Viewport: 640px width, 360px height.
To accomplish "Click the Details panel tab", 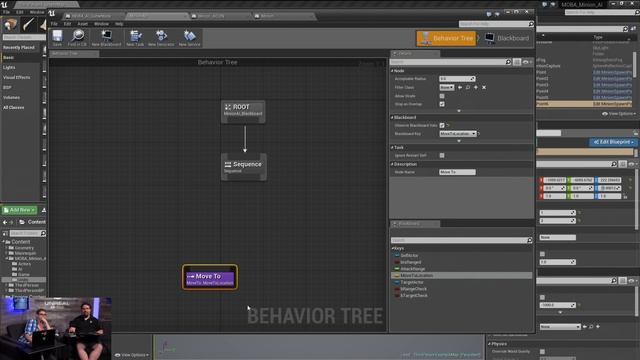I will (x=415, y=53).
